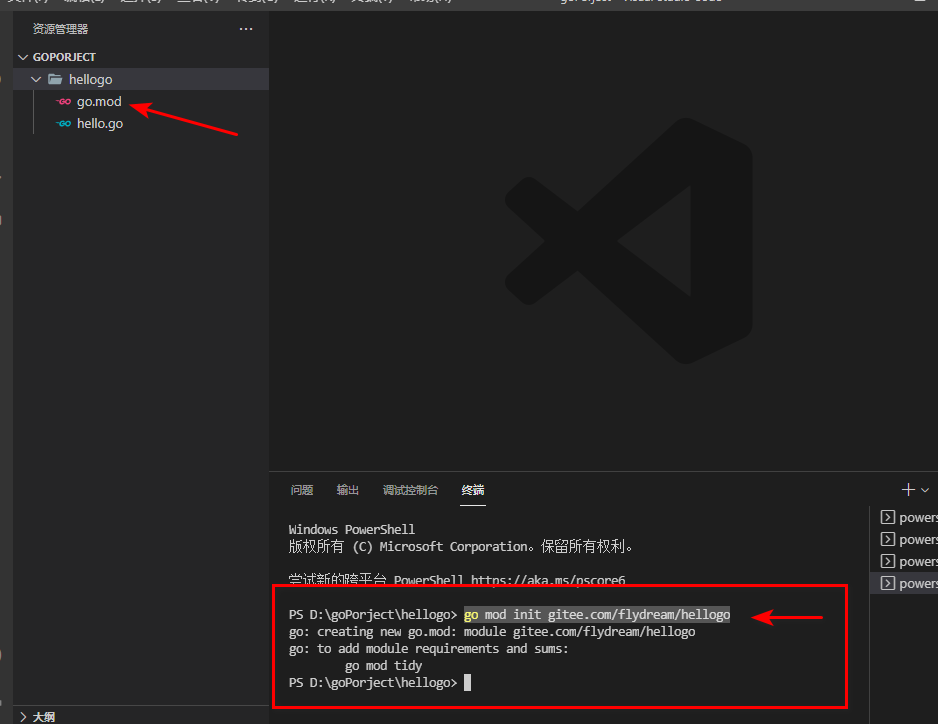
Task: Click the hello.go Go file icon
Action: tap(63, 124)
